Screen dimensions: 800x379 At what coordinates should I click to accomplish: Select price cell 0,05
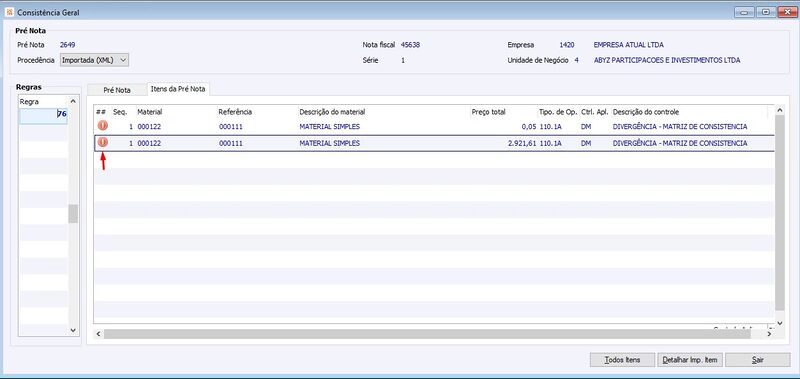click(x=529, y=127)
